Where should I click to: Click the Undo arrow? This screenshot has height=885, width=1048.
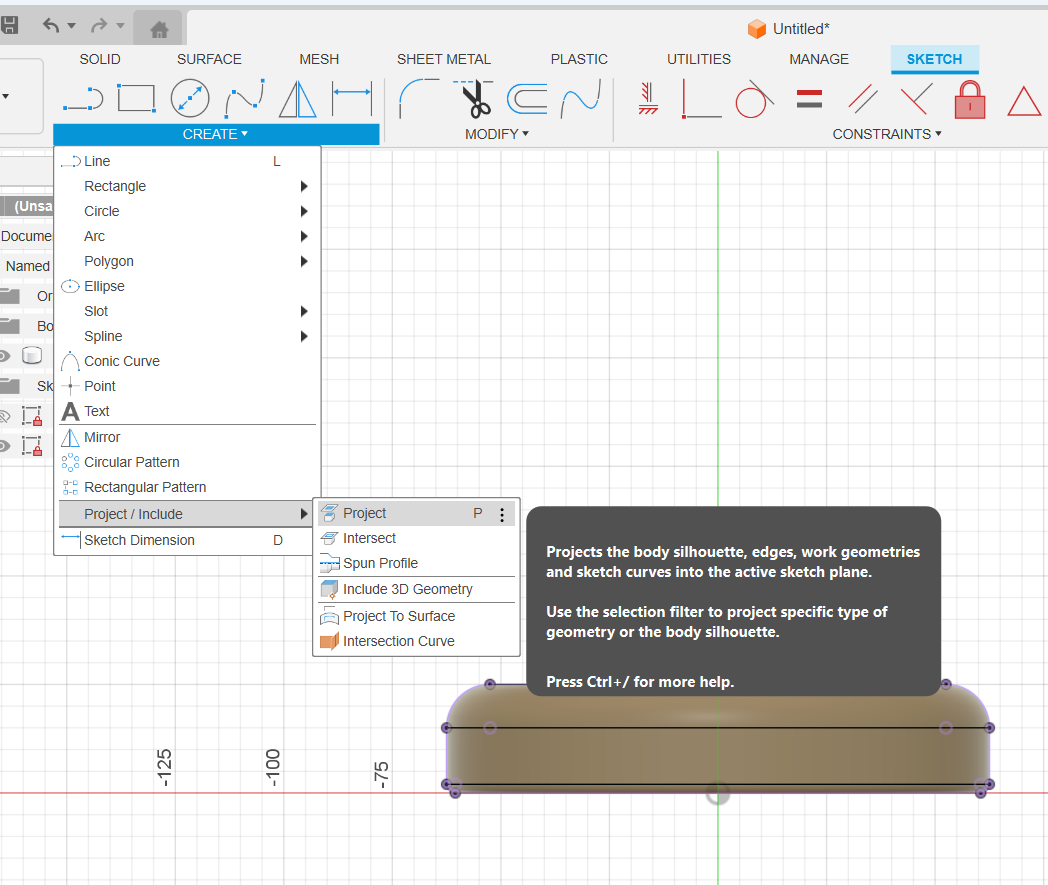51,25
